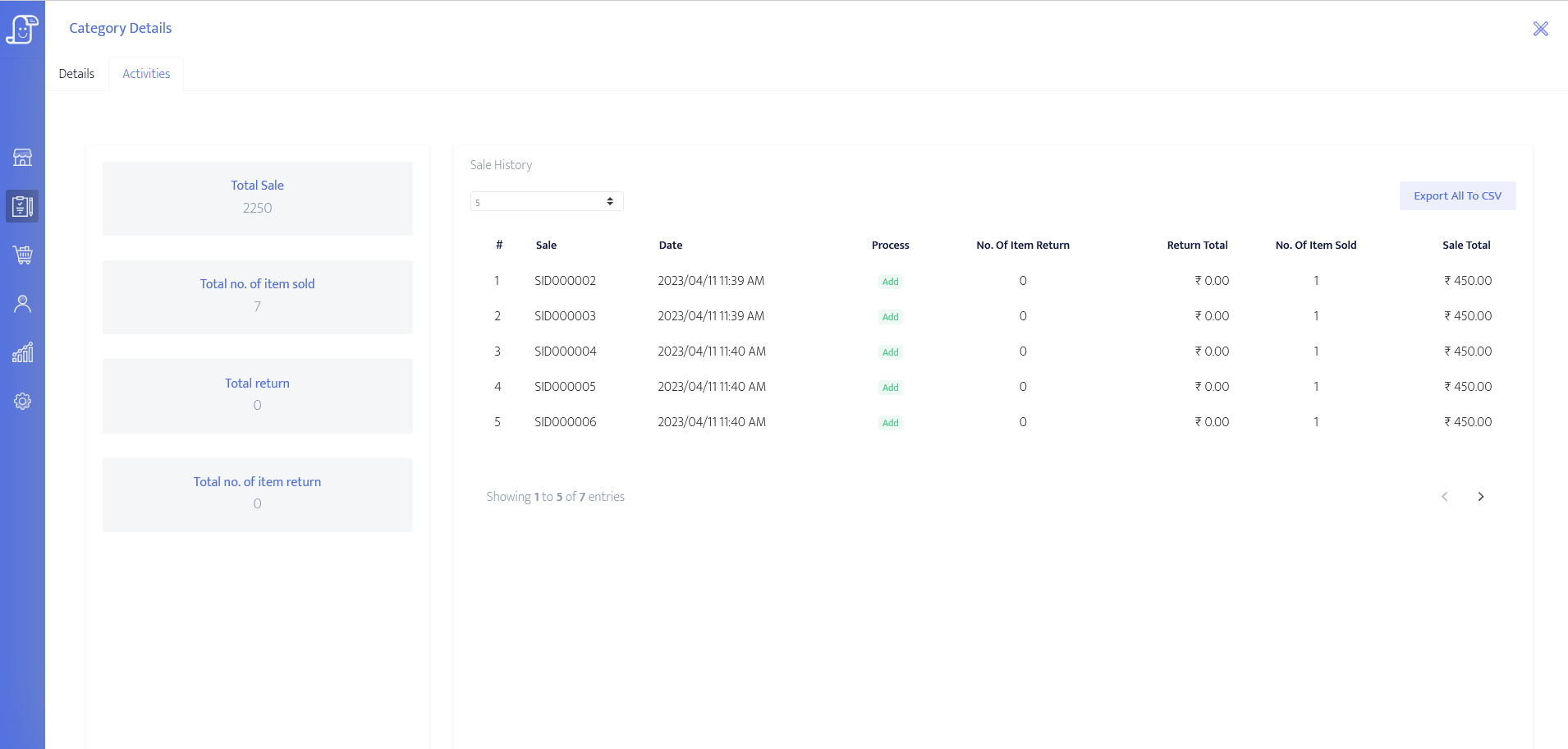Click the Add badge for SID000006

tap(890, 423)
